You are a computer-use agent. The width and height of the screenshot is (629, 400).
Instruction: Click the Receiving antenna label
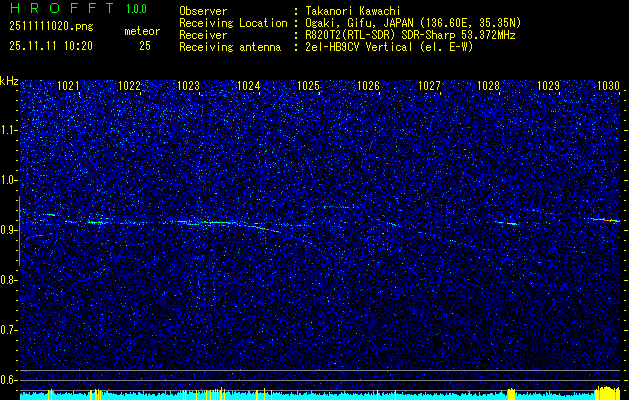pyautogui.click(x=230, y=47)
